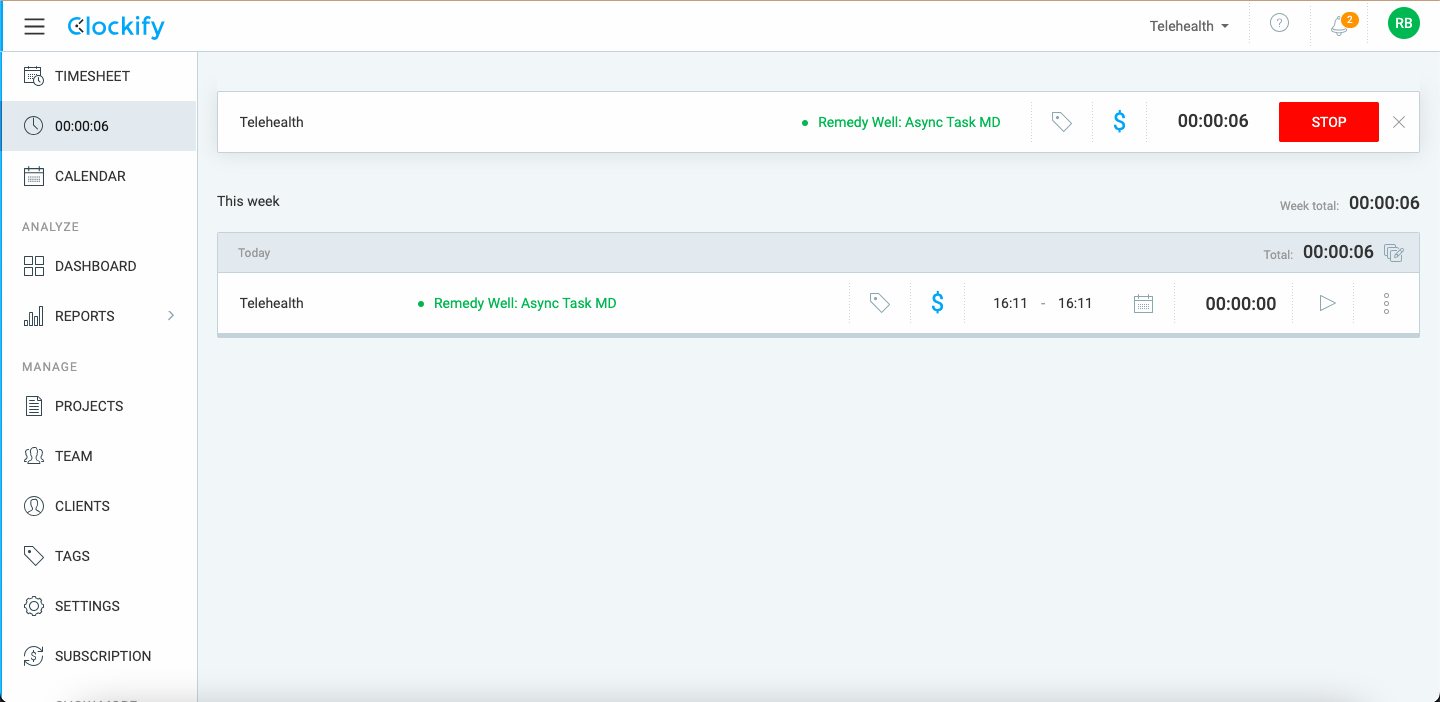Screen dimensions: 1440x702
Task: Click the subscription dollar cycle icon
Action: pos(34,656)
